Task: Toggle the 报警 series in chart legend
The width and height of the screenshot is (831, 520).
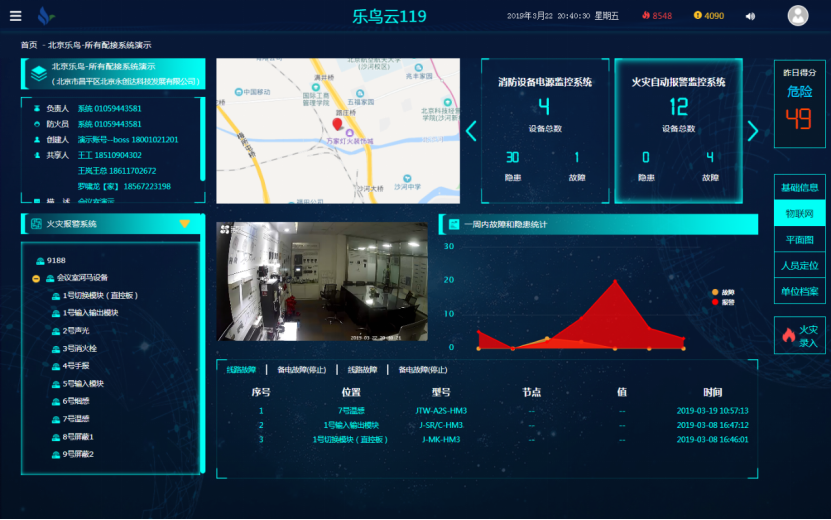Action: click(714, 301)
